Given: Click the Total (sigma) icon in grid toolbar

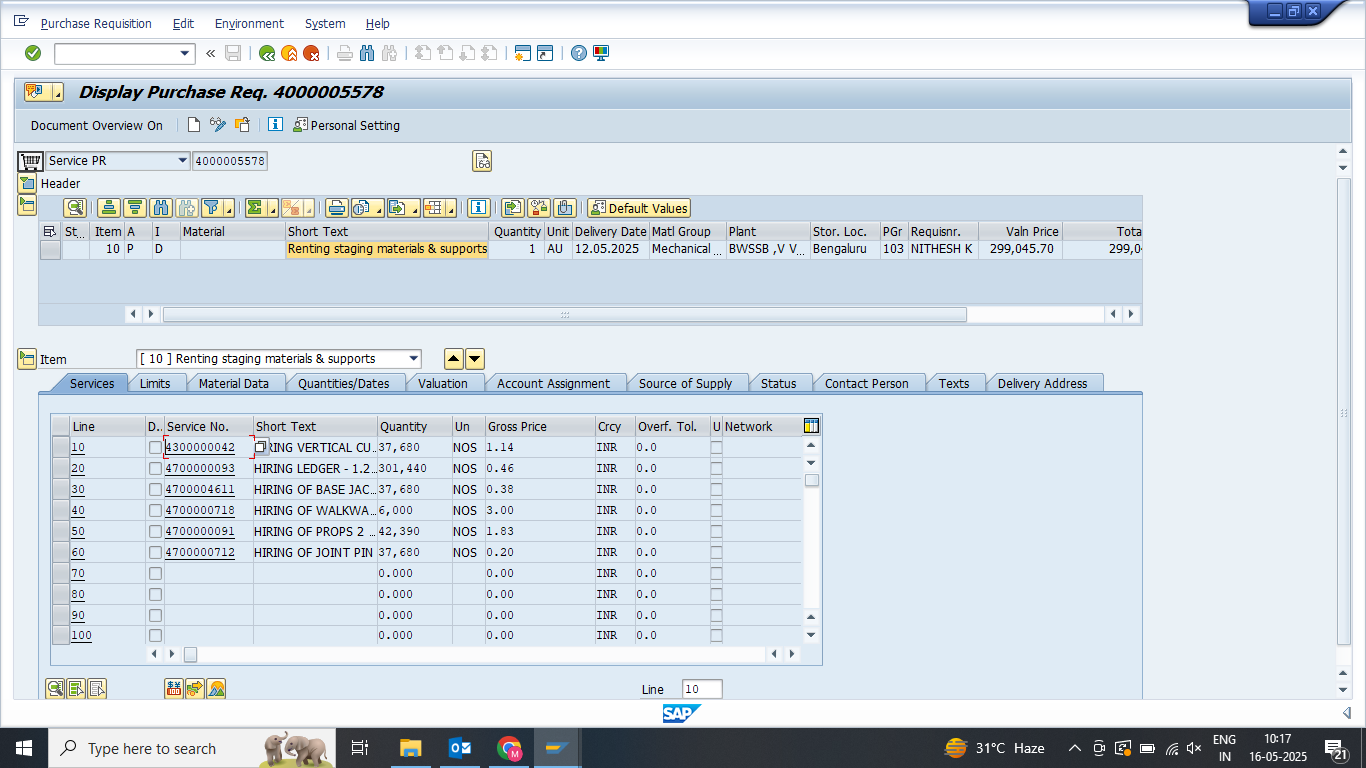Looking at the screenshot, I should pos(256,208).
